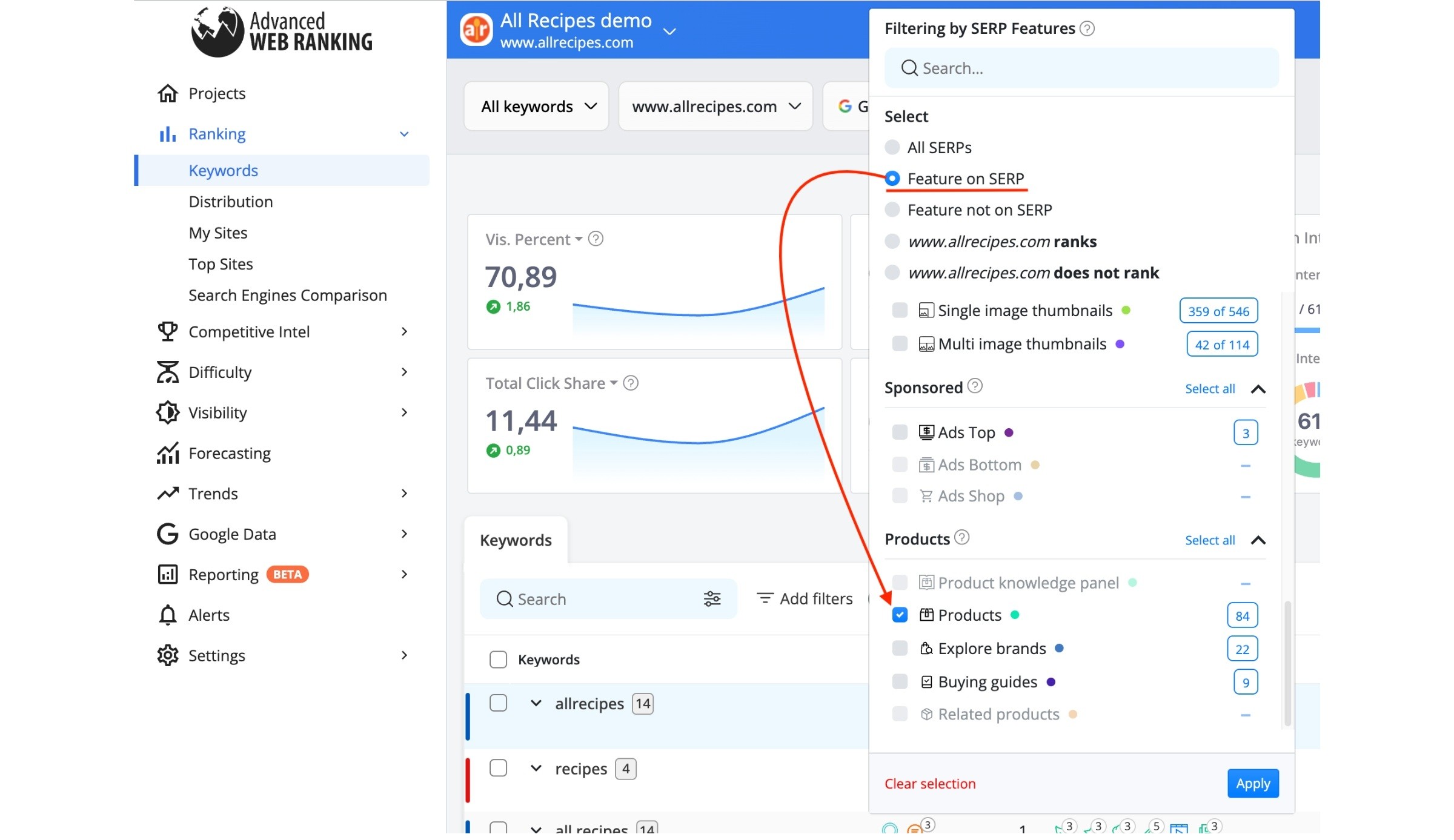Click the Single image thumbnails feature icon

point(926,312)
